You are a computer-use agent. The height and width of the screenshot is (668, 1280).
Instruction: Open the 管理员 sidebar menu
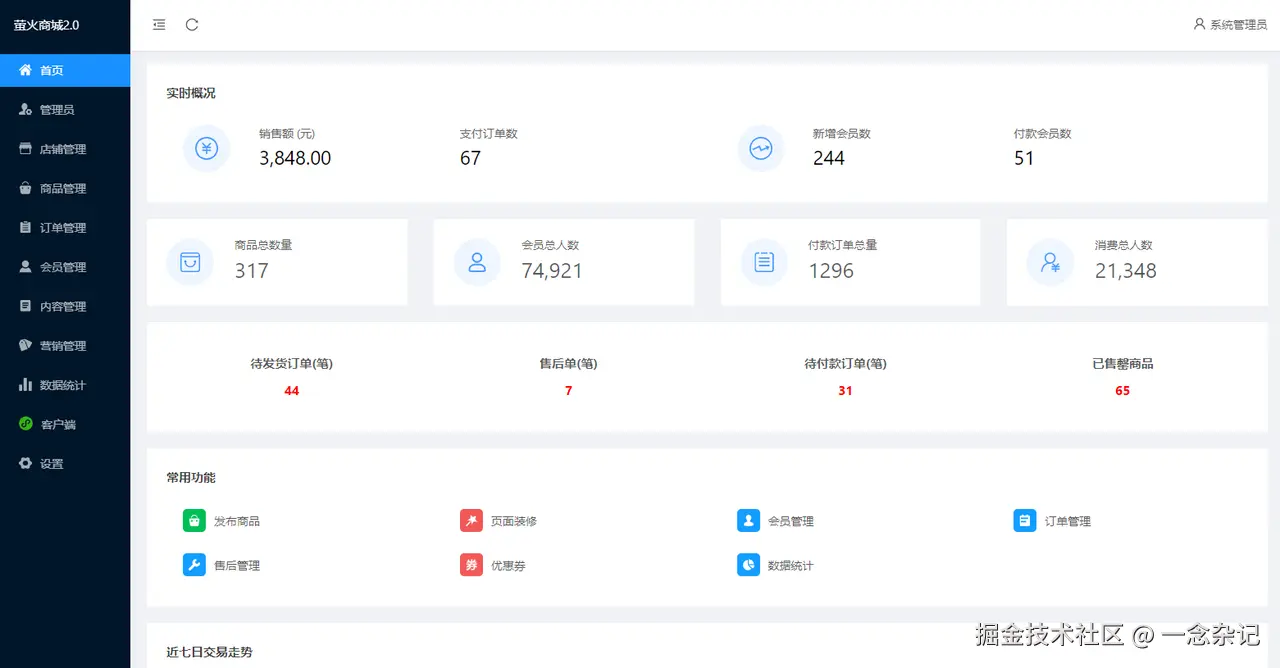point(65,109)
